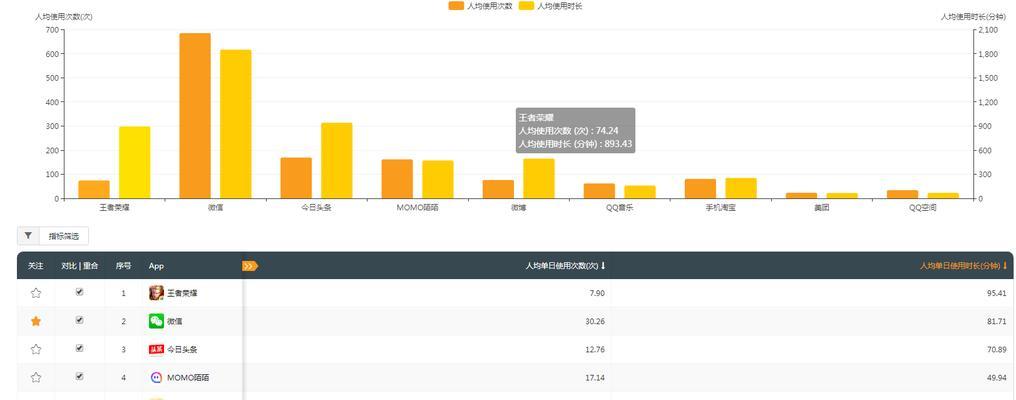Viewport: 1016px width, 400px height.
Task: Click the 今日头条 yellow usage-duration bar
Action: (336, 161)
